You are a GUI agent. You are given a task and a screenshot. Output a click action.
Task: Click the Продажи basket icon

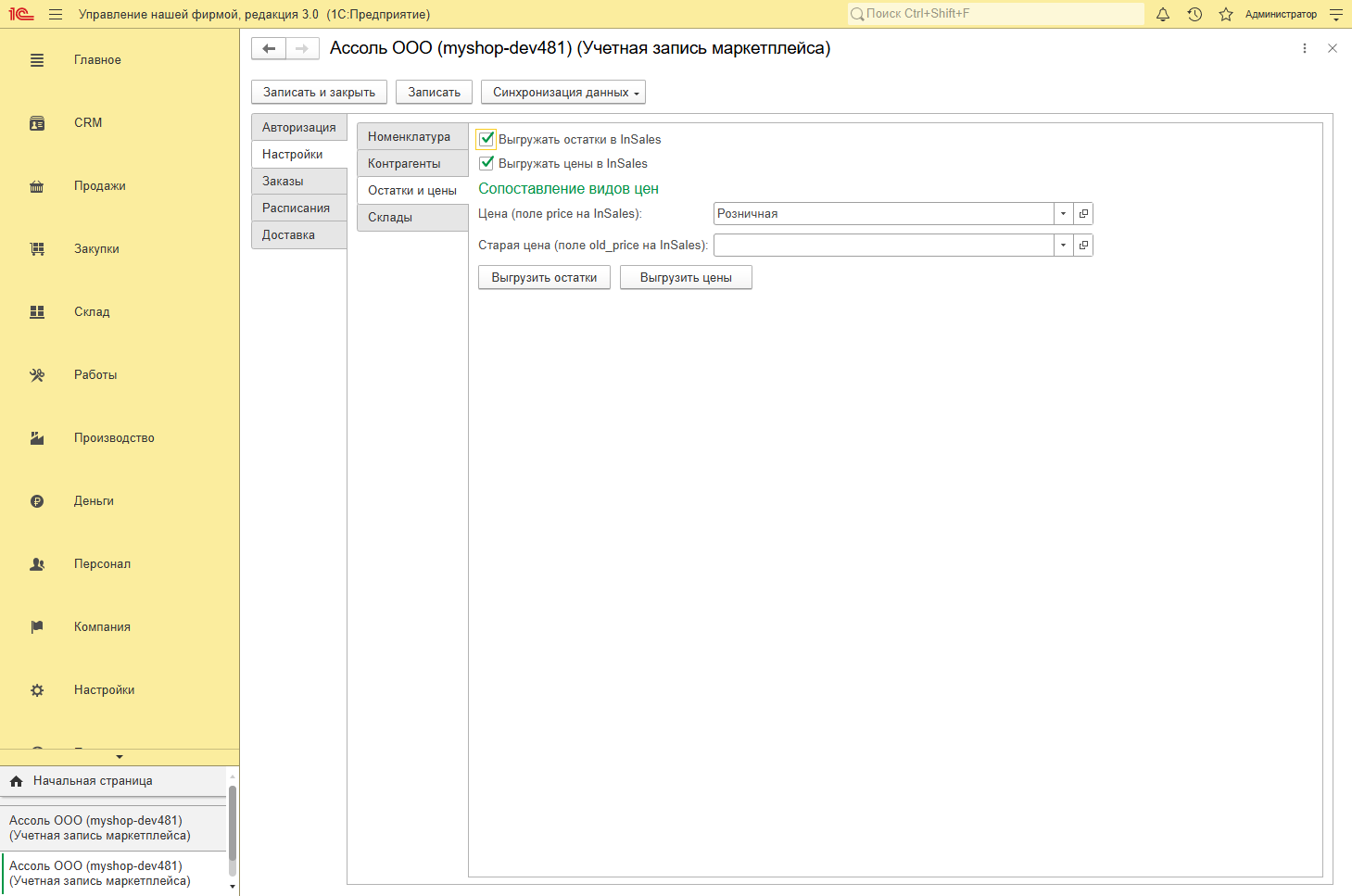37,186
